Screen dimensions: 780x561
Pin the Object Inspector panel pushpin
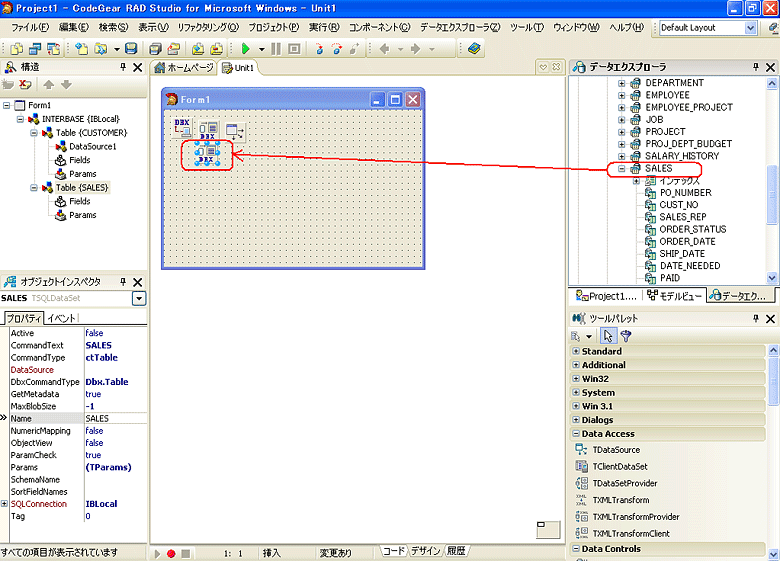pyautogui.click(x=123, y=282)
